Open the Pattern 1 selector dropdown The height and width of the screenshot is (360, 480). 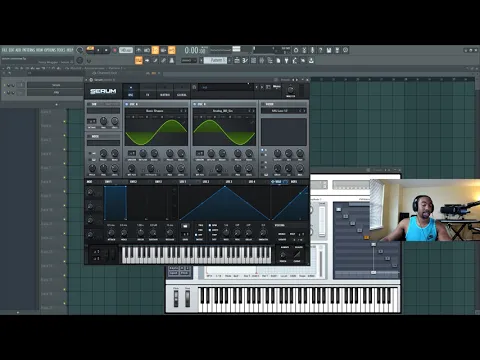215,60
